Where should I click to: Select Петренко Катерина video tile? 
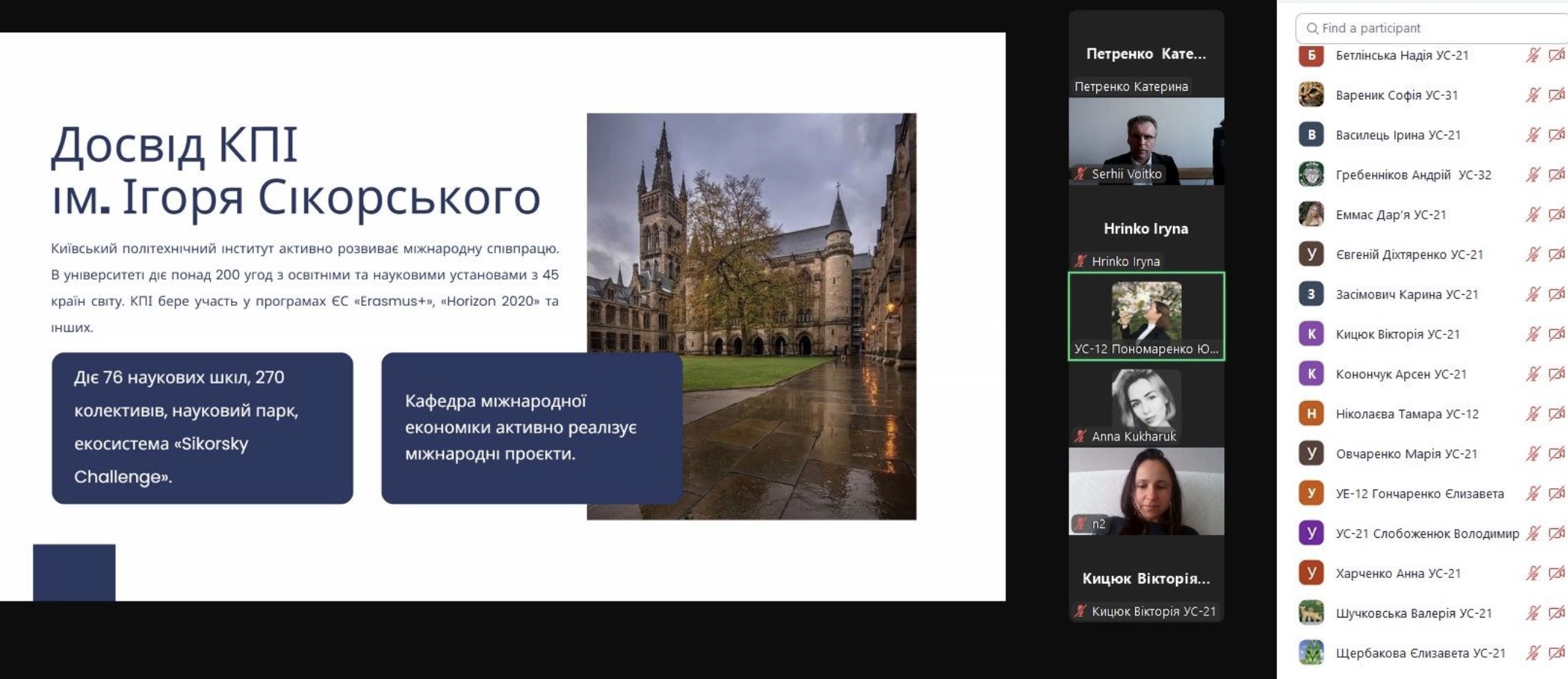[x=1146, y=54]
